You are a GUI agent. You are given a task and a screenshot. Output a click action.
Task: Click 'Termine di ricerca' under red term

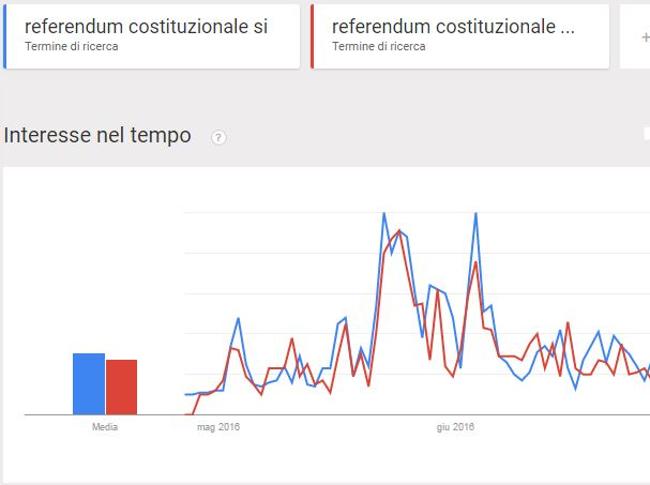point(378,46)
